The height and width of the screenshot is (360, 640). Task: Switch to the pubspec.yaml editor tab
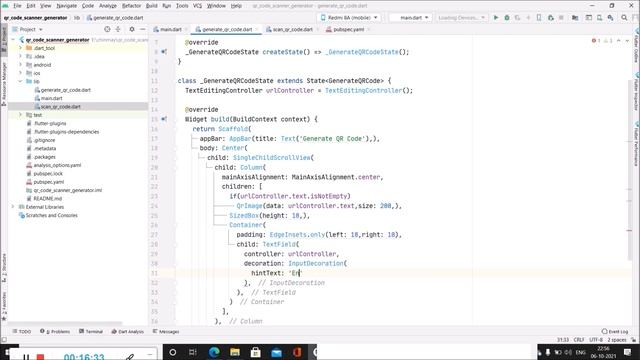point(348,29)
